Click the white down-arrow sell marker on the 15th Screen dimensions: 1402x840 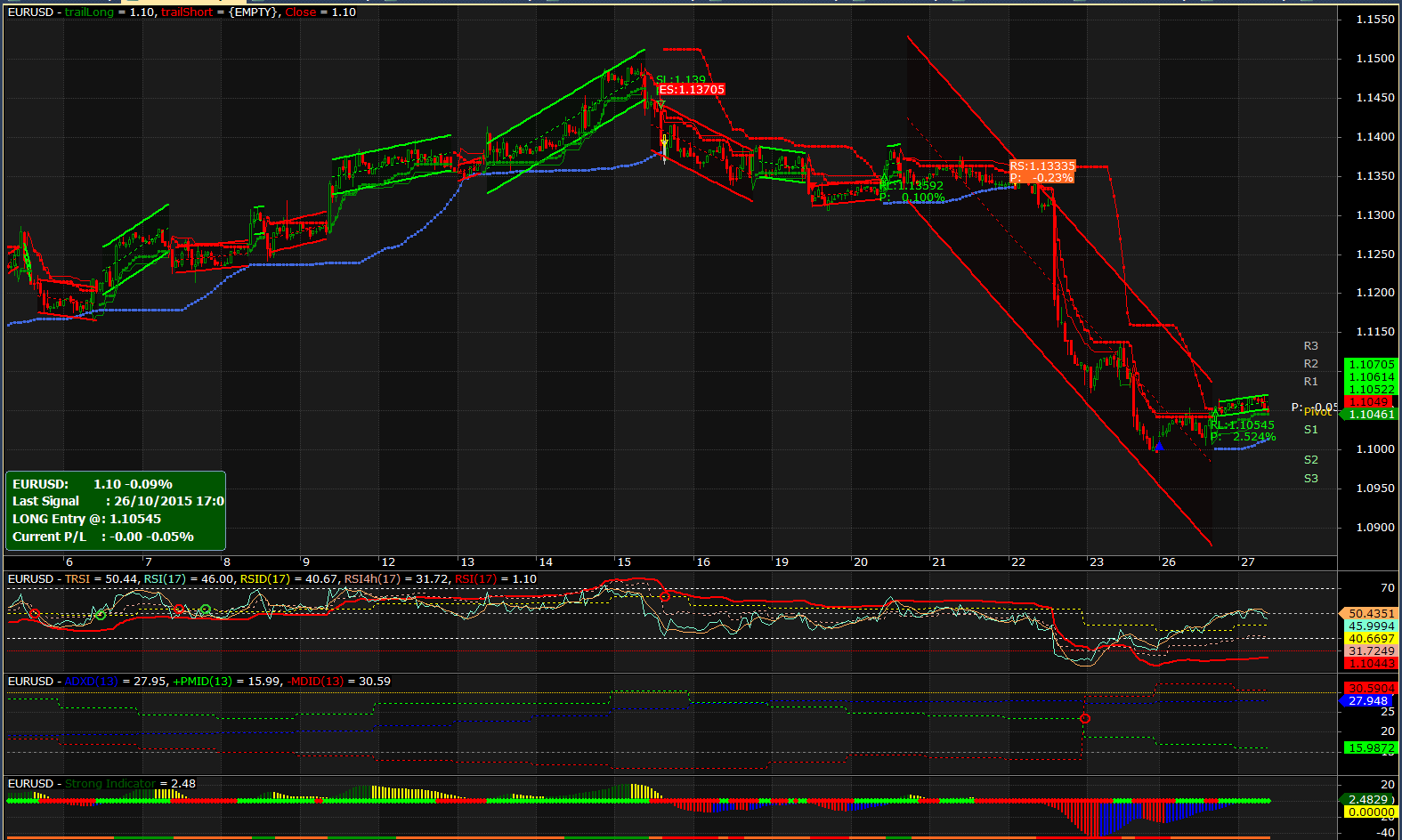pyautogui.click(x=664, y=141)
